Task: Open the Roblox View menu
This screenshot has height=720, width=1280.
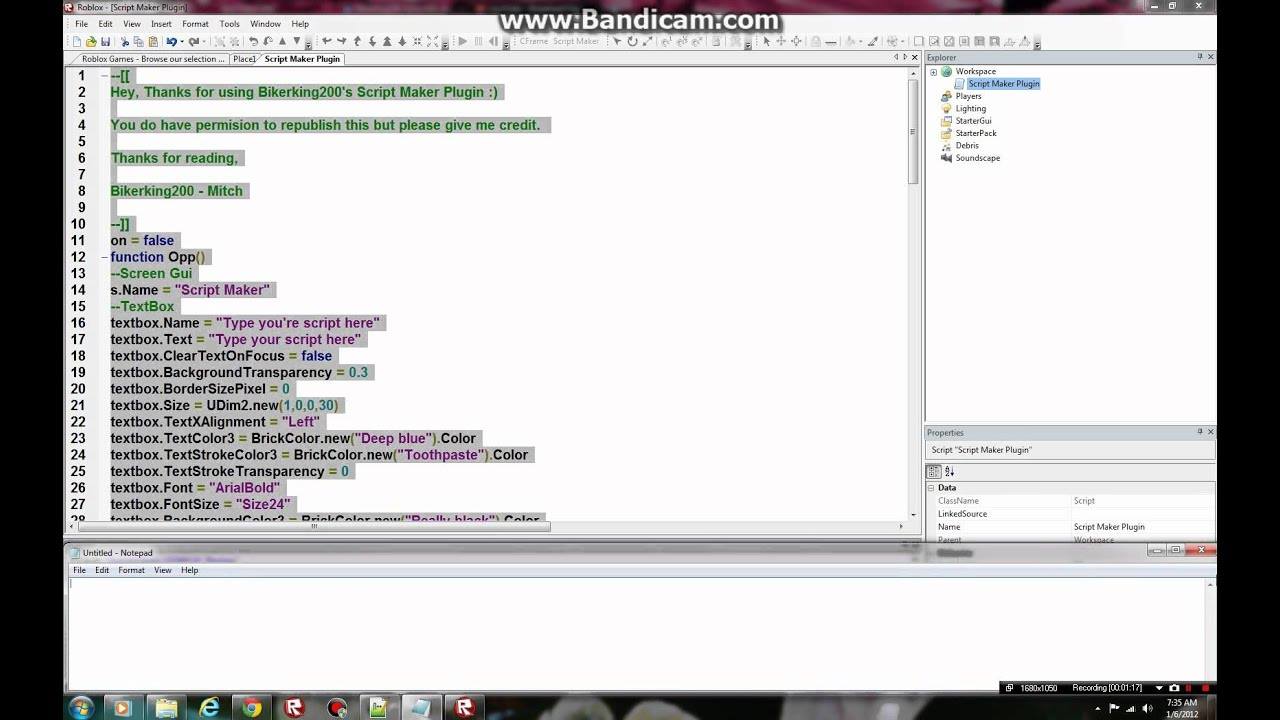Action: click(132, 24)
